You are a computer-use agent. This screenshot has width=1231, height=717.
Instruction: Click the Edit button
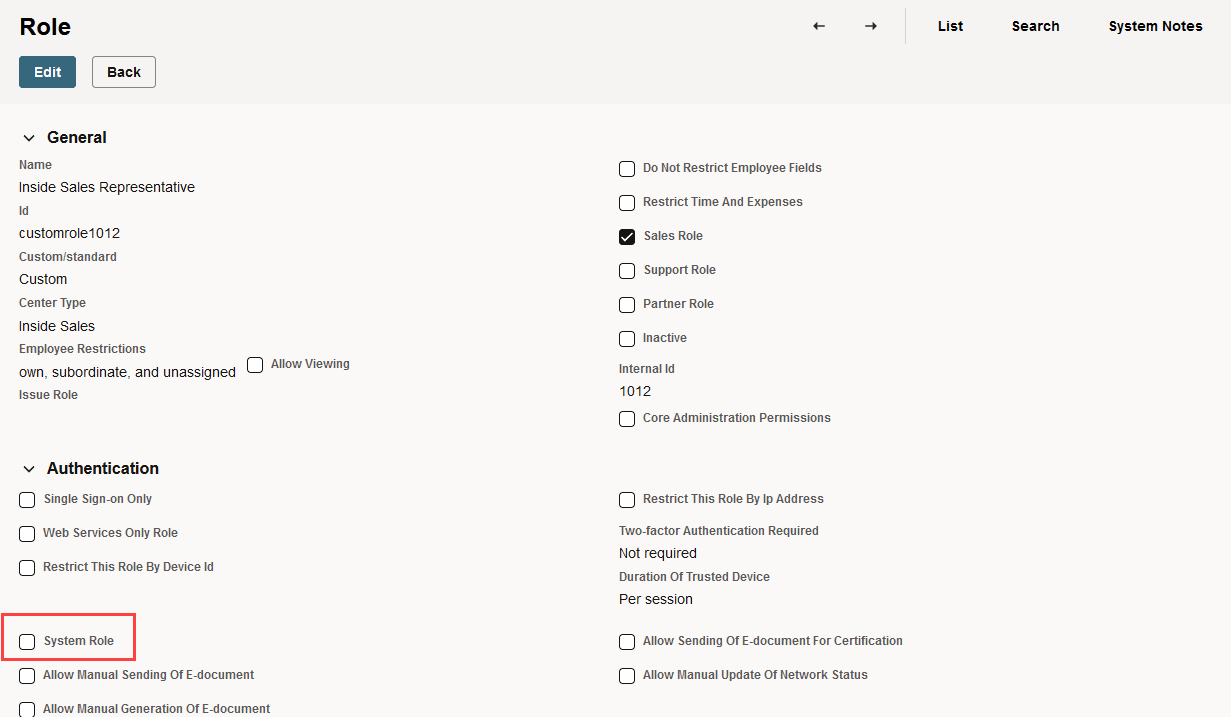tap(47, 72)
